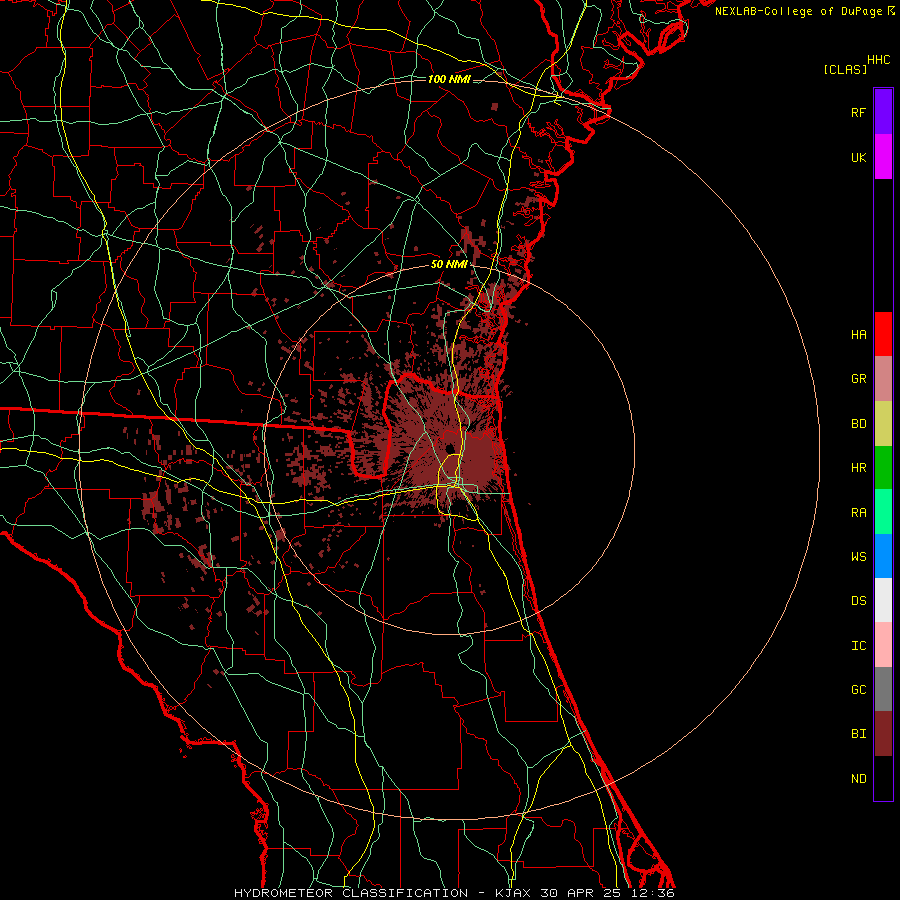
Task: Select the IC light pink swatch
Action: tap(883, 645)
